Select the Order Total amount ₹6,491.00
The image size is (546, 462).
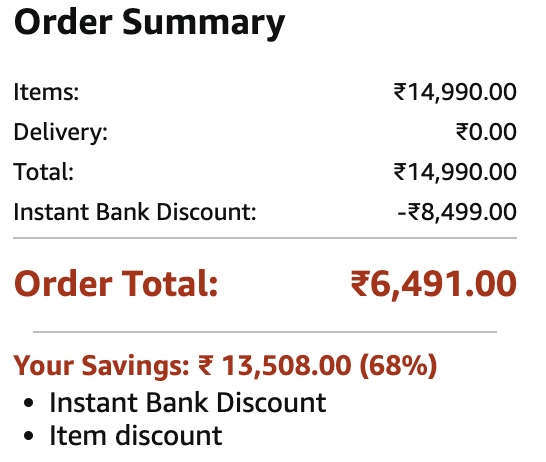[x=433, y=284]
